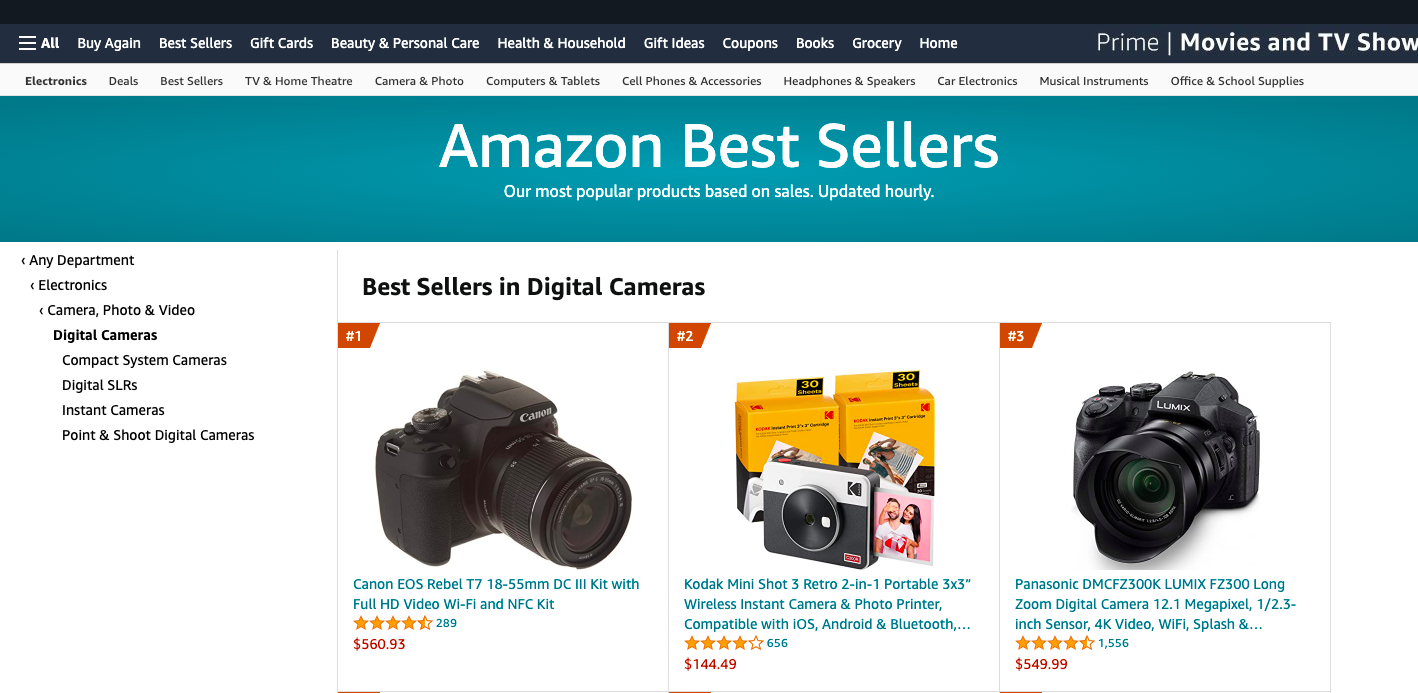Click the Kodak Mini Shot star rating

click(723, 643)
